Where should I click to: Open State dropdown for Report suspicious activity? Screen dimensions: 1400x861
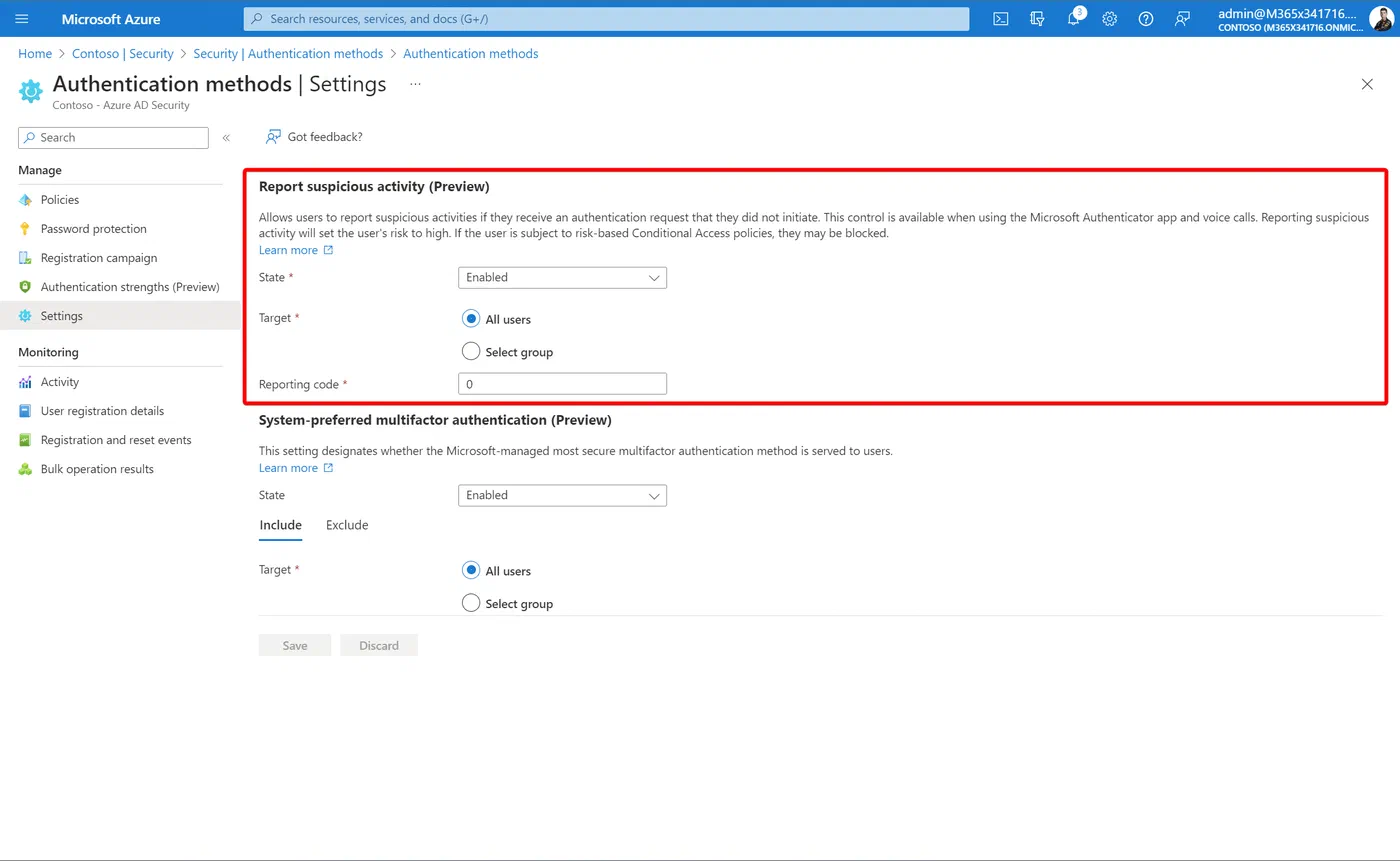[562, 277]
